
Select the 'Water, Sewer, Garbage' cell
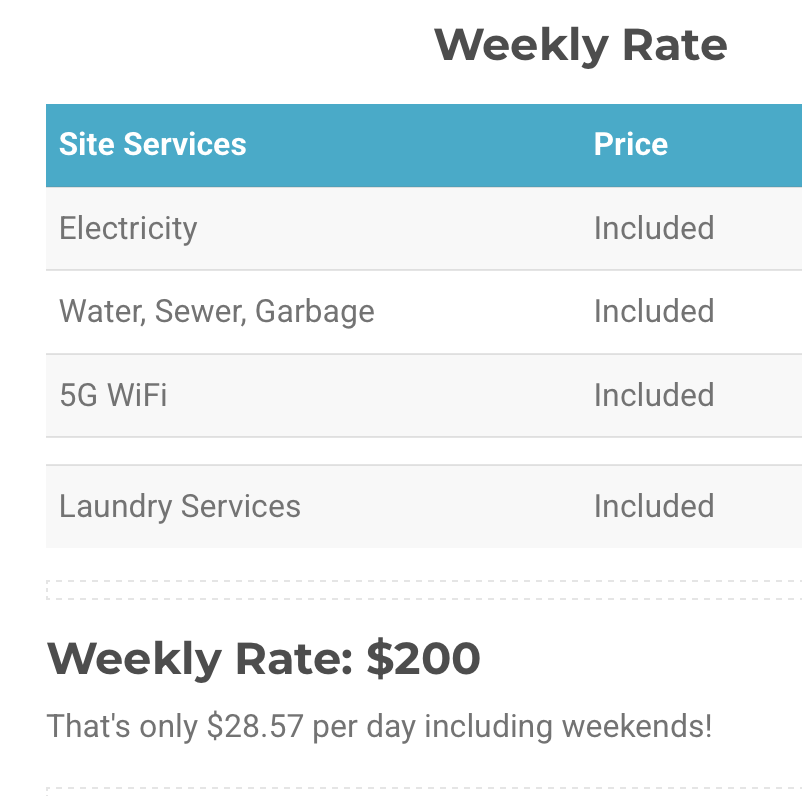tap(217, 311)
